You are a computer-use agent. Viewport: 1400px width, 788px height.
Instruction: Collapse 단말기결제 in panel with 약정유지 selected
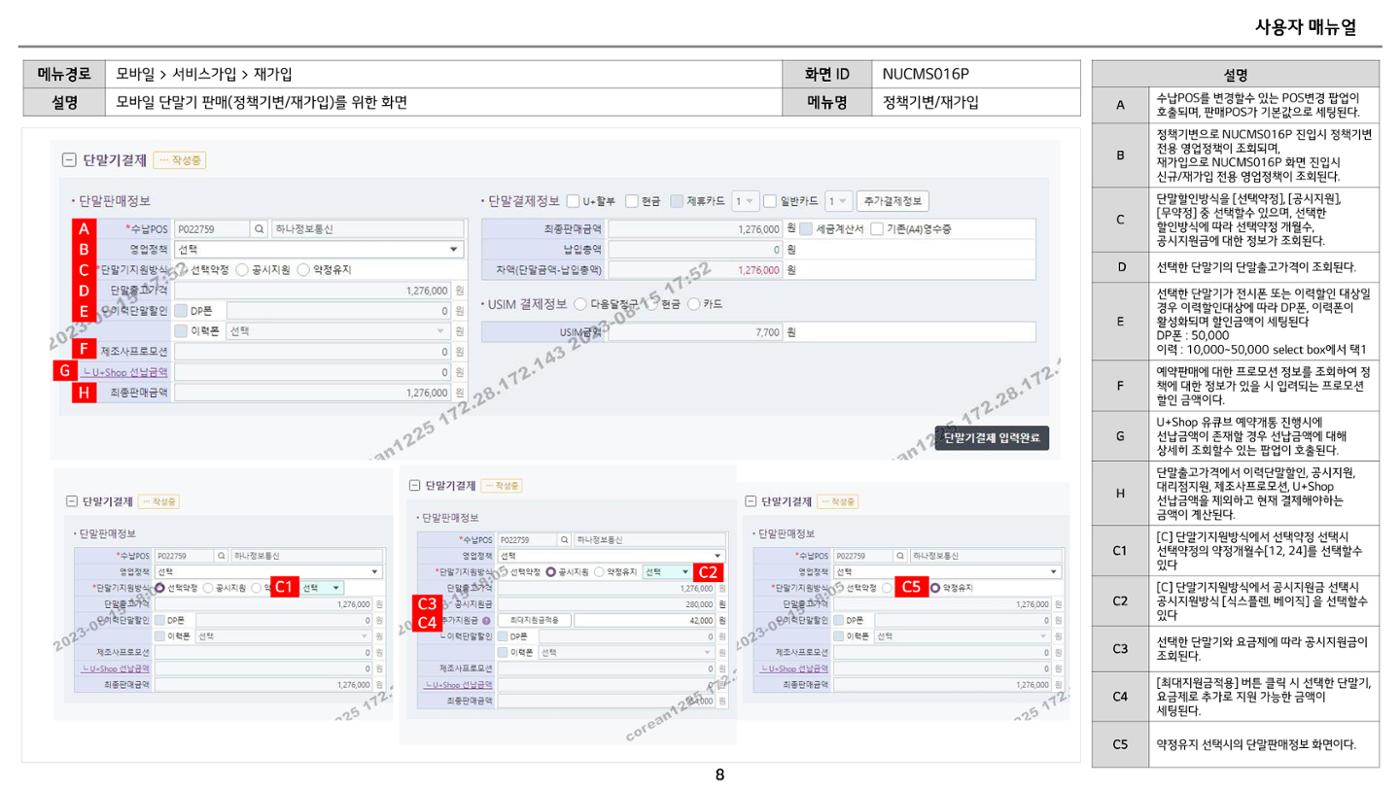[x=751, y=501]
